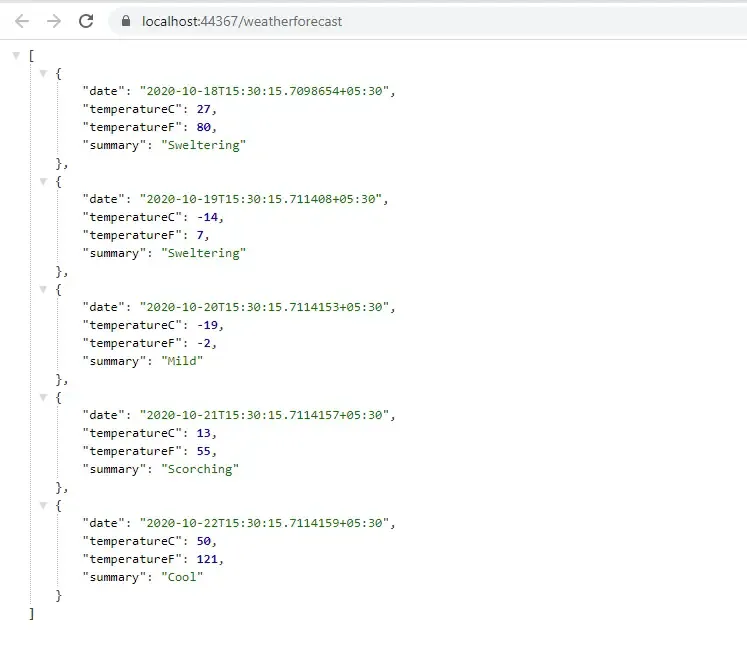747x653 pixels.
Task: Click the "Cool" summary value
Action: click(x=182, y=577)
